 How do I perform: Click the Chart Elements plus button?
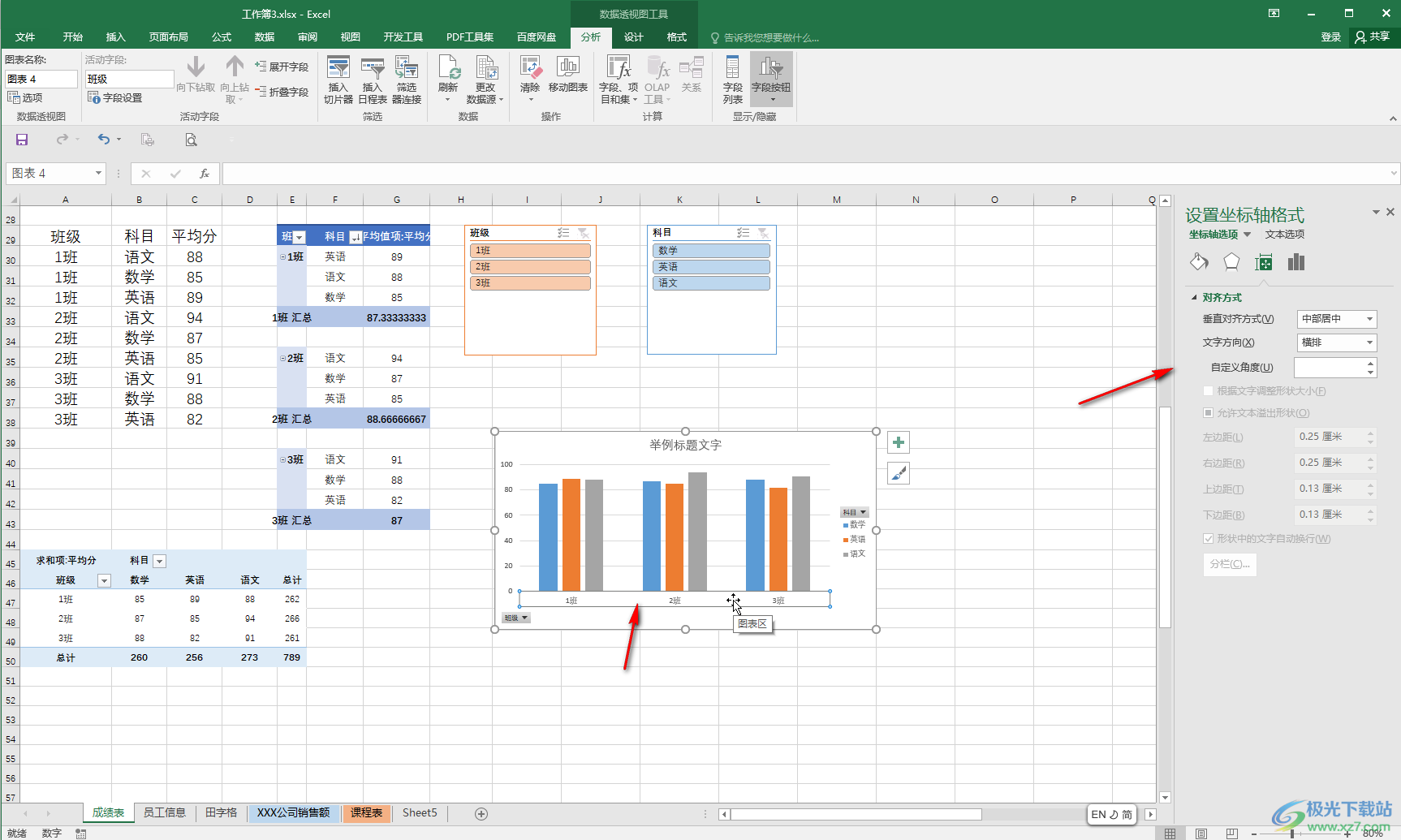click(x=899, y=442)
